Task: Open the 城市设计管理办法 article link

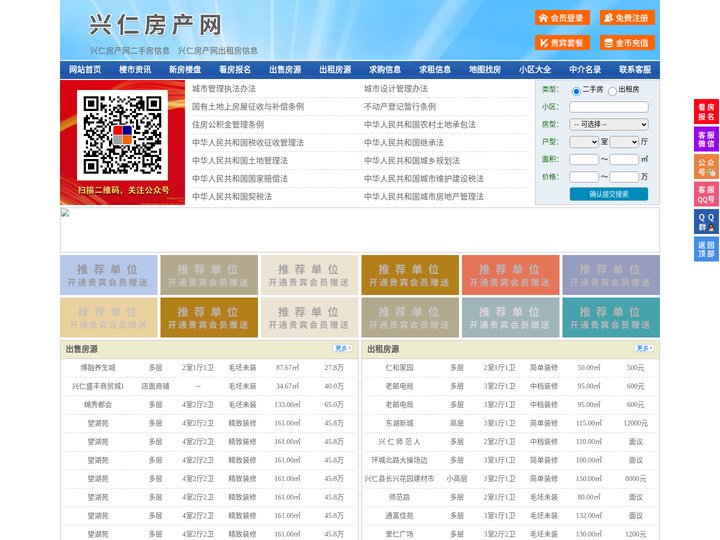Action: tap(396, 89)
